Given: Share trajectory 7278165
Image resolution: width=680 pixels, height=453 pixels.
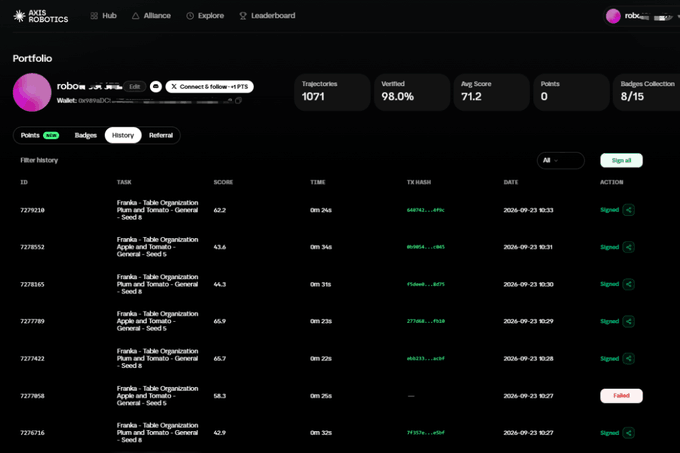Looking at the screenshot, I should (x=628, y=284).
